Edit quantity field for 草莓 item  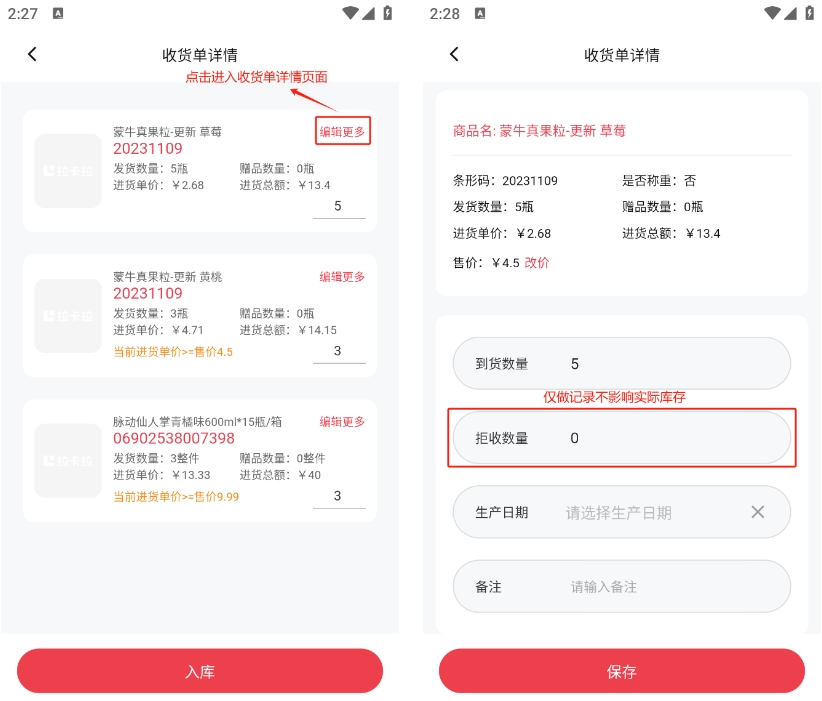tap(339, 207)
